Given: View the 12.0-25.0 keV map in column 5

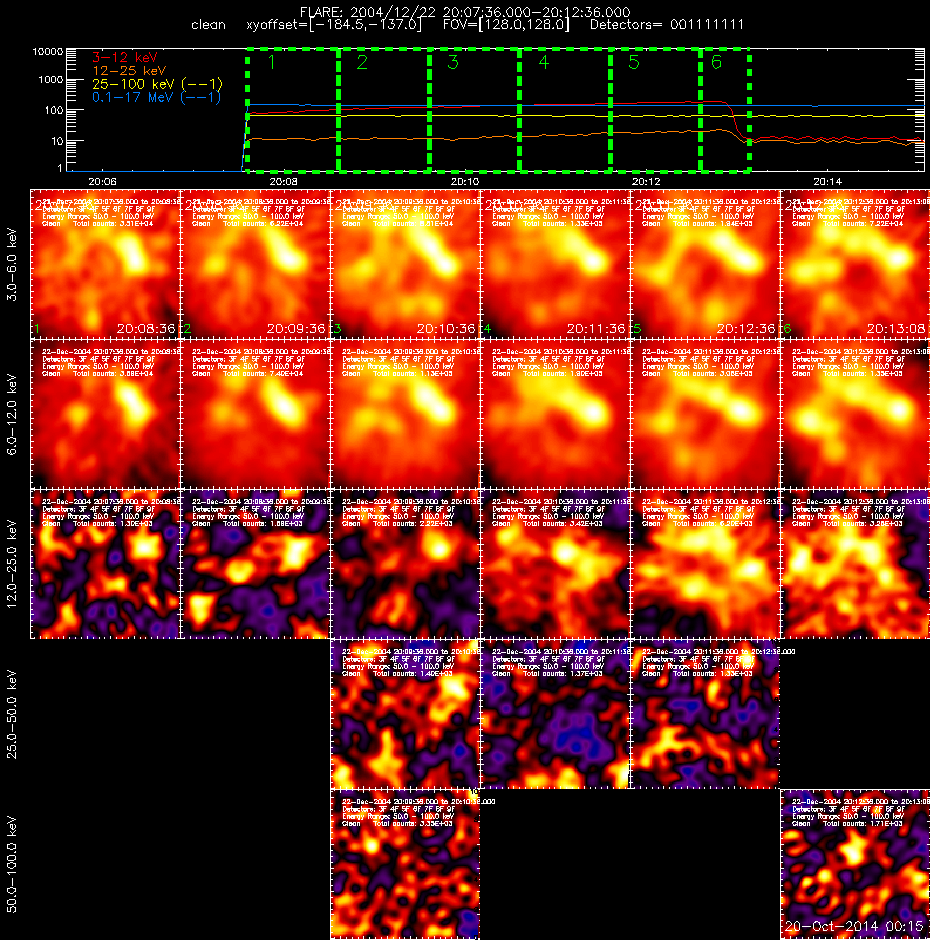Looking at the screenshot, I should click(x=705, y=564).
